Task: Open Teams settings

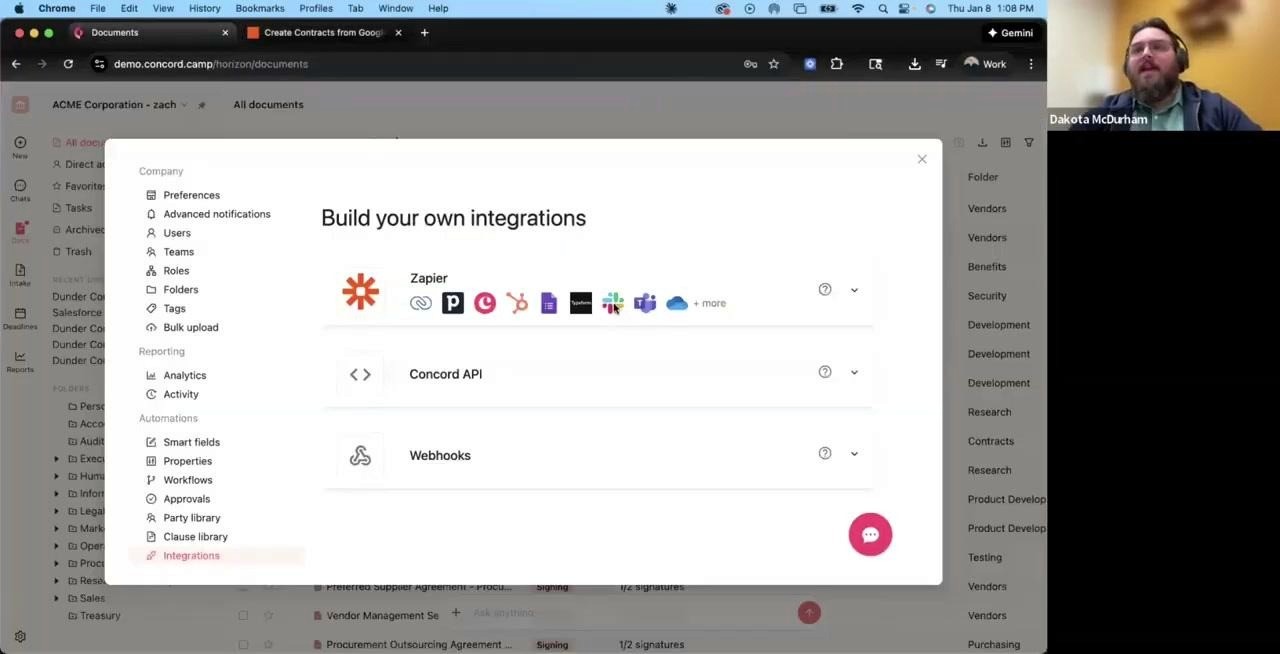Action: tap(178, 252)
